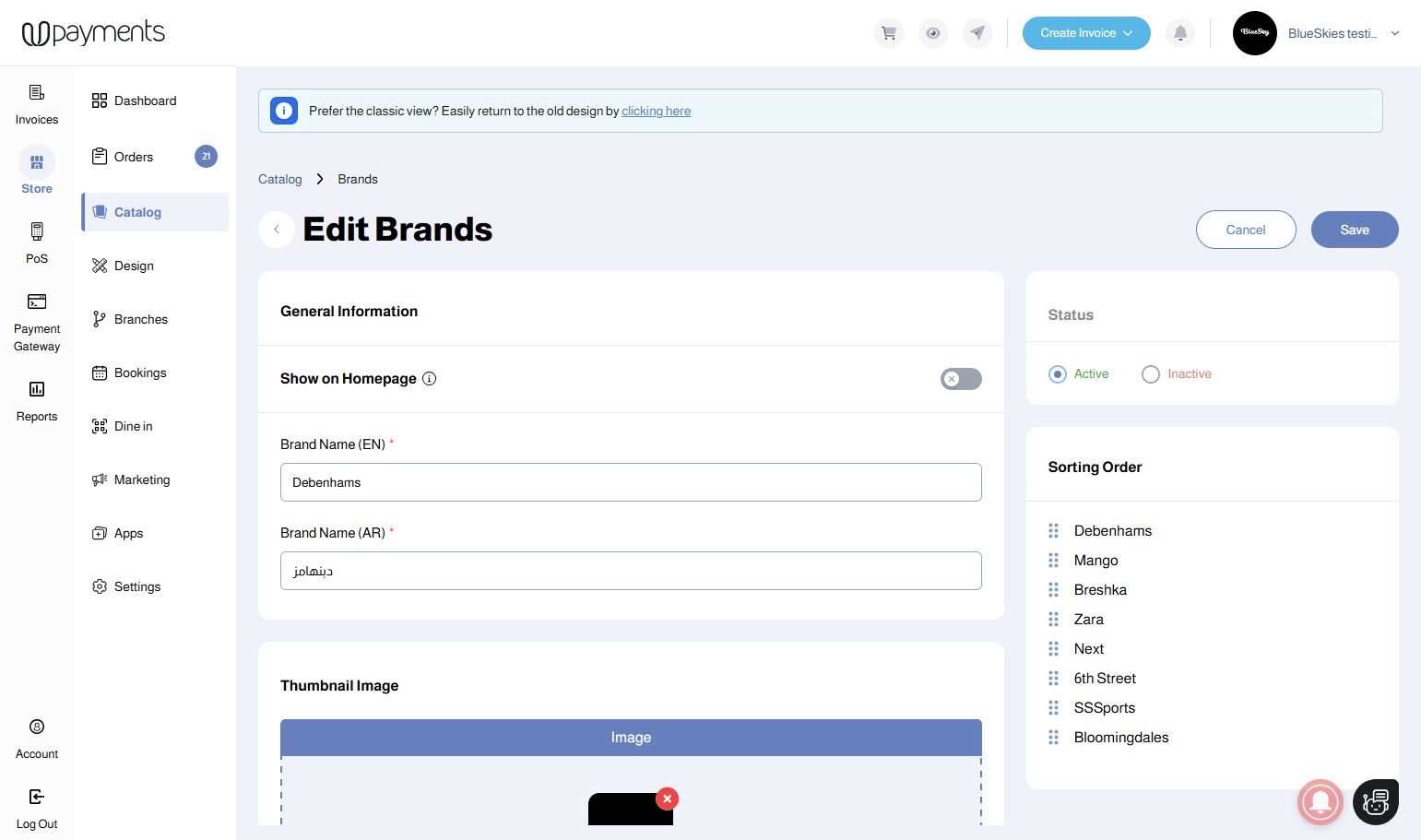The image size is (1421, 840).
Task: Click the drag handle for Mango
Action: point(1054,561)
